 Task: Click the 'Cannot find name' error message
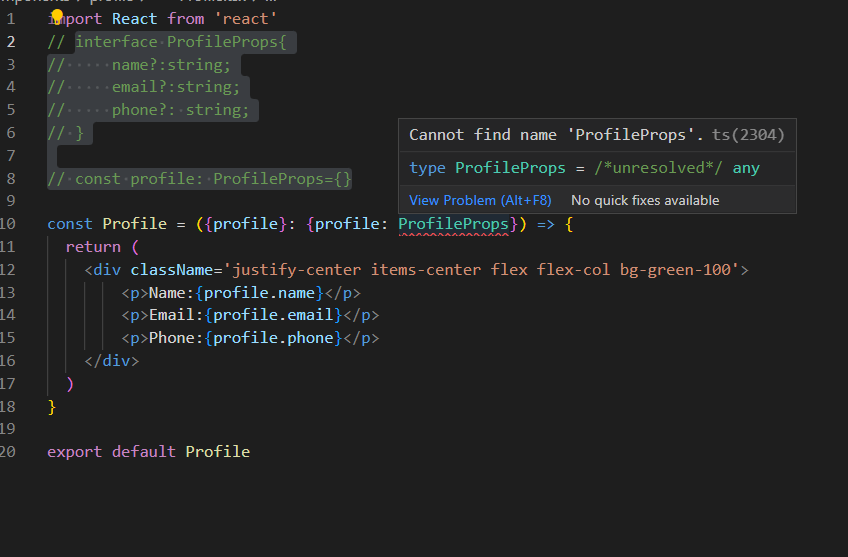click(556, 135)
